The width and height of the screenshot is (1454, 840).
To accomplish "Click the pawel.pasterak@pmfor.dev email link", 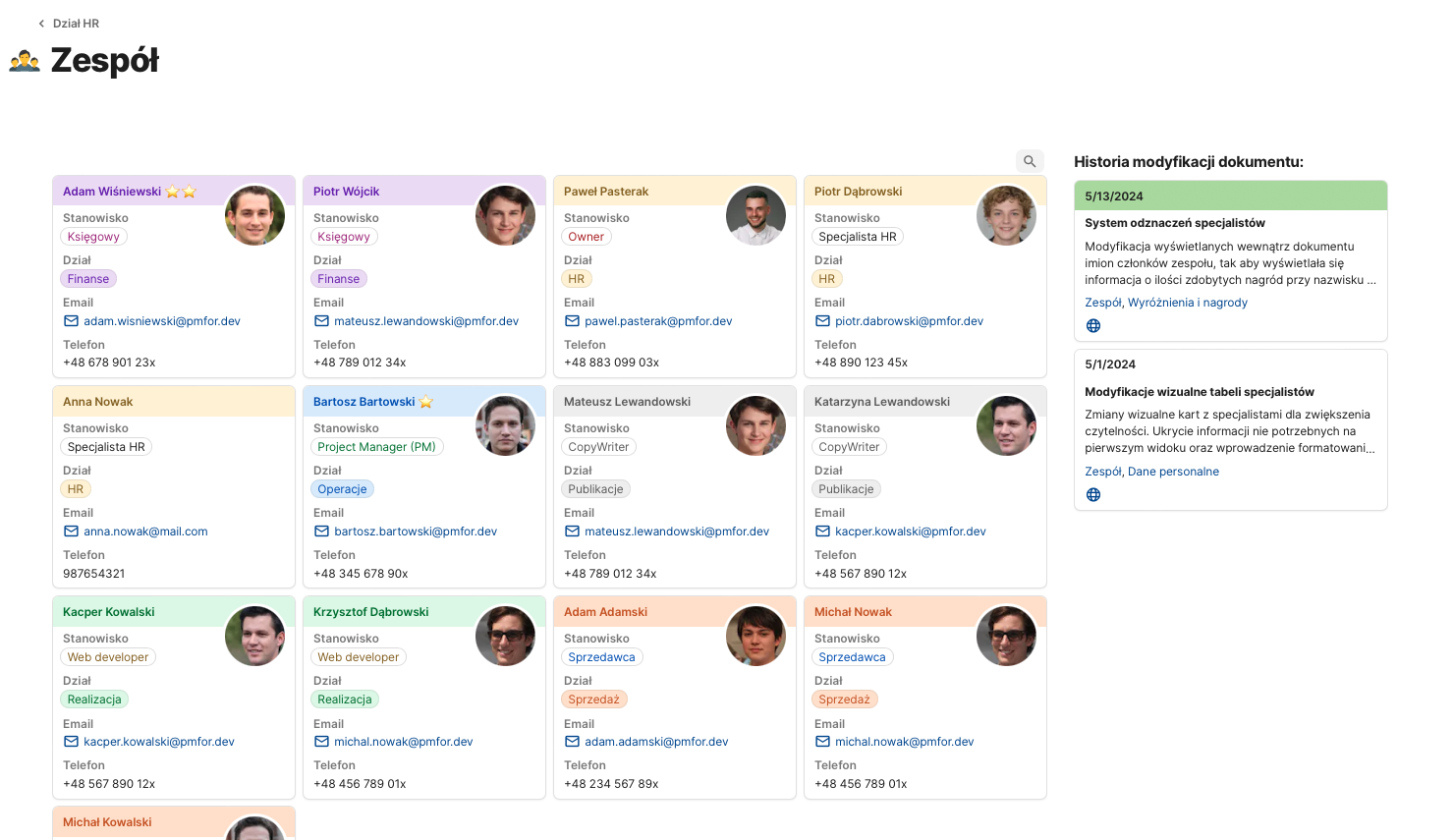I will tap(658, 321).
